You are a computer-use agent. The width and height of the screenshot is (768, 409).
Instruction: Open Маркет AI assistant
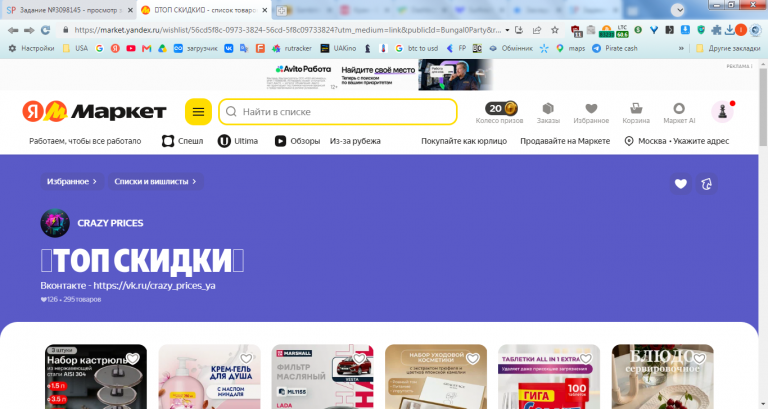coord(679,113)
